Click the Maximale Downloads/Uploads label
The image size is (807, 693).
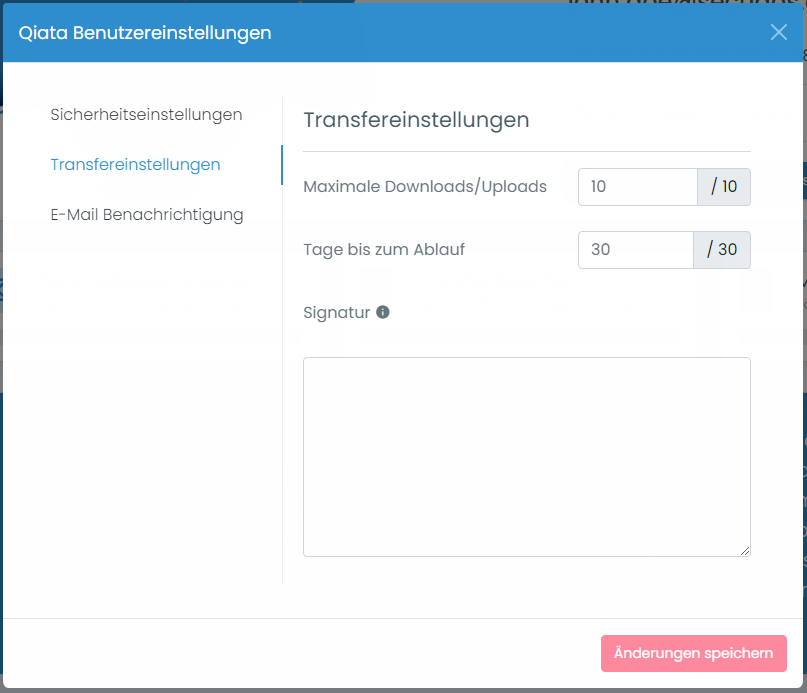point(425,186)
